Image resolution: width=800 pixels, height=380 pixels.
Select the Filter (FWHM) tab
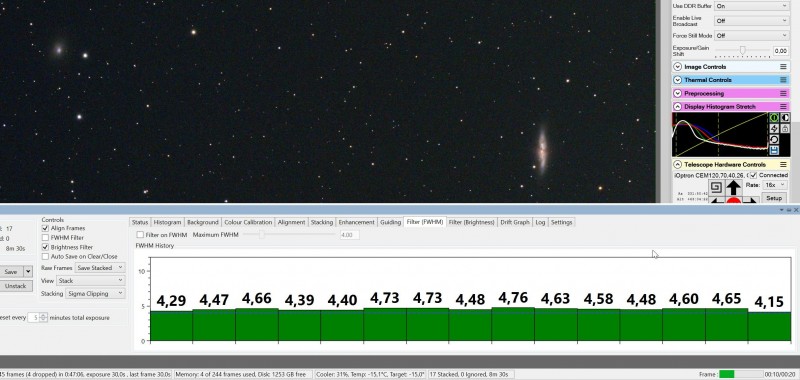pyautogui.click(x=424, y=222)
